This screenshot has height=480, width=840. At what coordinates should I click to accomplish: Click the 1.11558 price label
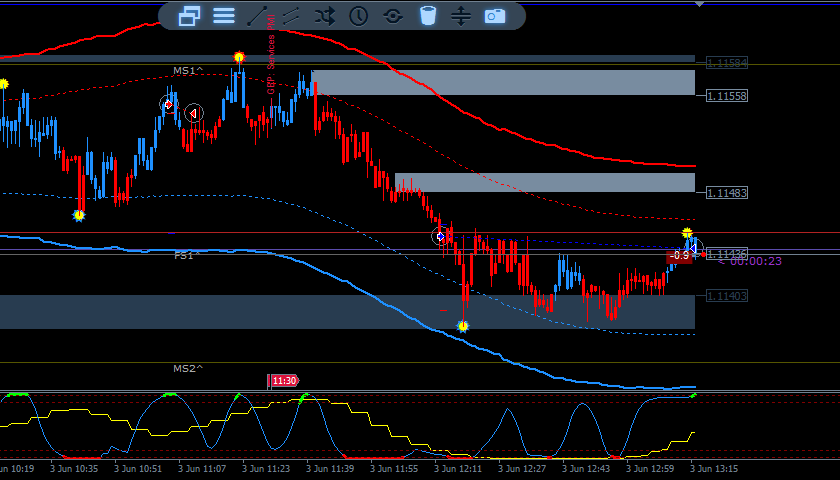click(726, 96)
